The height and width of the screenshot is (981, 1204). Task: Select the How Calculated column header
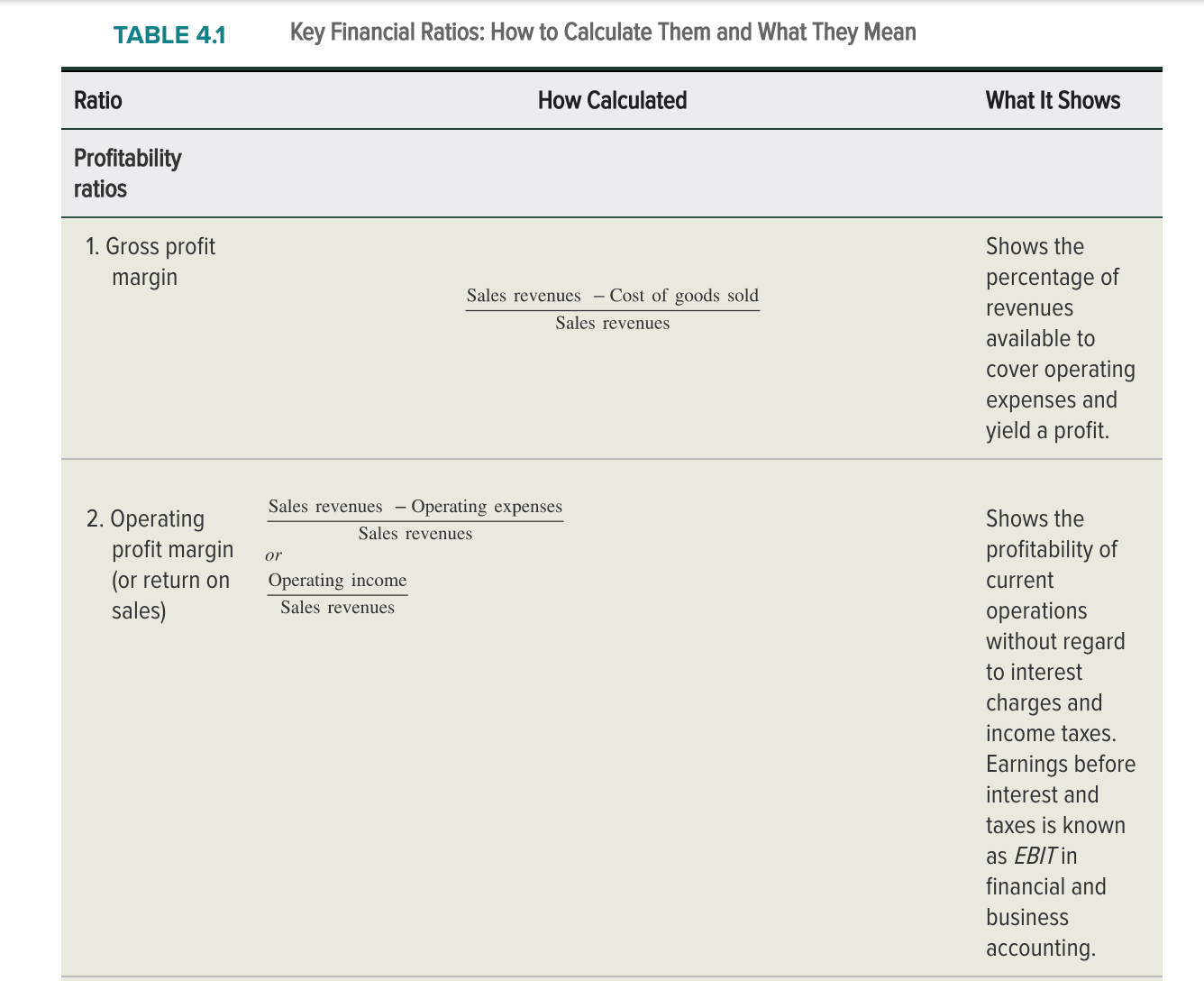pyautogui.click(x=612, y=100)
